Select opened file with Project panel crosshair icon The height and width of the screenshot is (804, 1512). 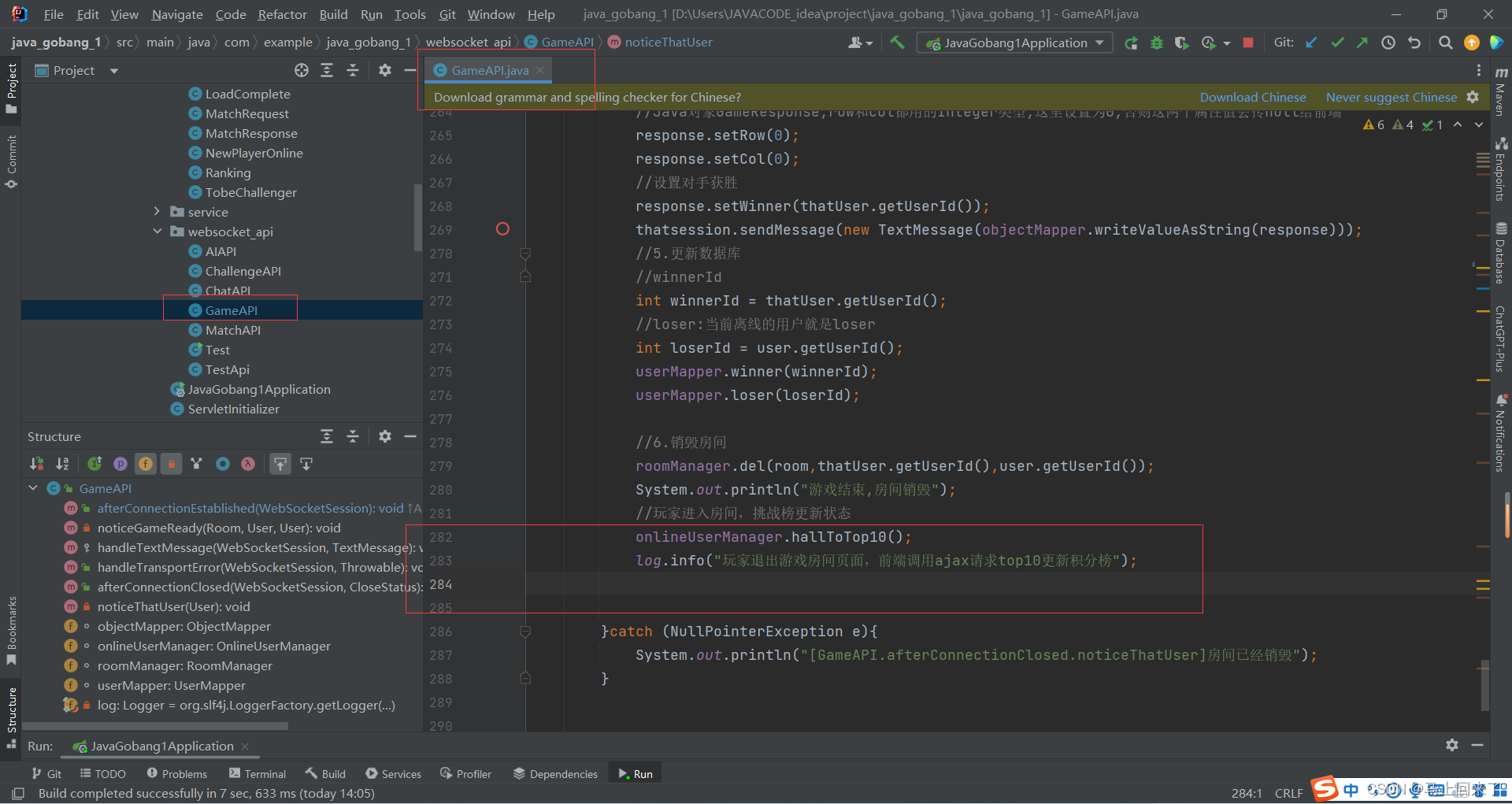(302, 70)
